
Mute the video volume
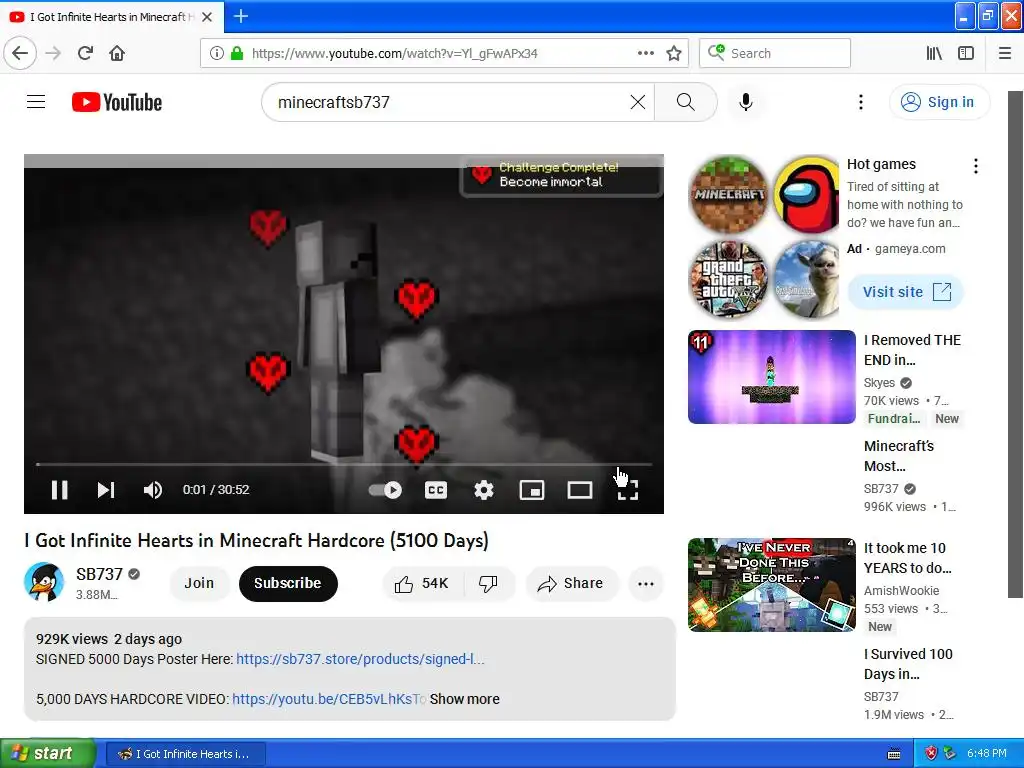coord(153,490)
